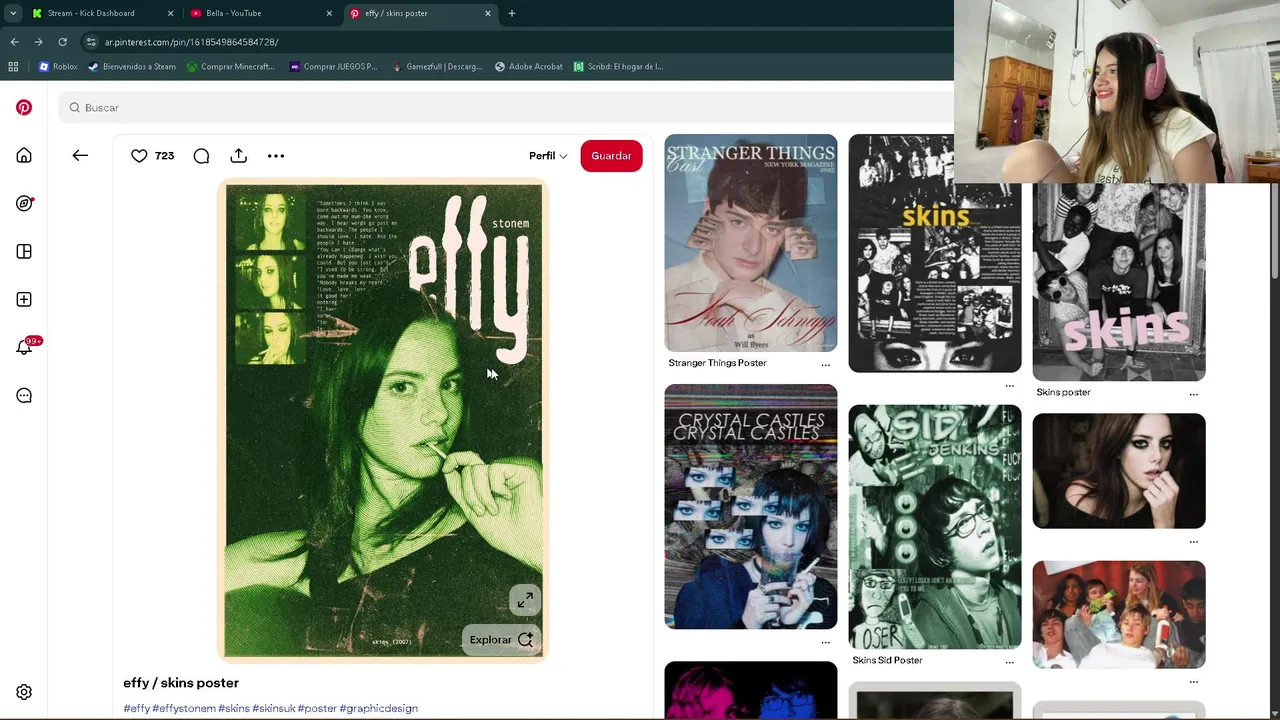Image resolution: width=1280 pixels, height=720 pixels.
Task: Create a new pin with plus icon
Action: [x=24, y=299]
